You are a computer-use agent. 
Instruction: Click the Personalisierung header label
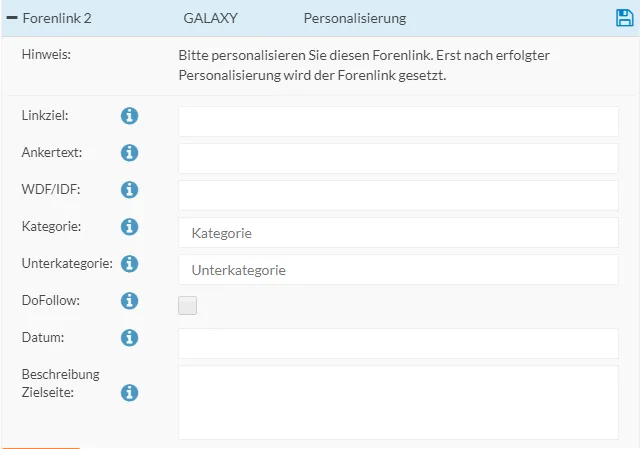[x=355, y=18]
